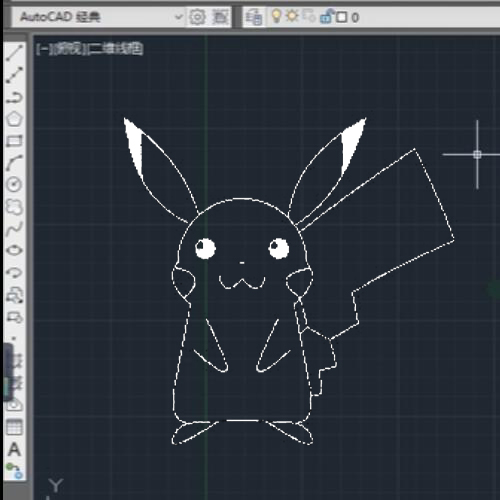Select the Line draw tool
Image resolution: width=500 pixels, height=500 pixels.
pos(14,53)
